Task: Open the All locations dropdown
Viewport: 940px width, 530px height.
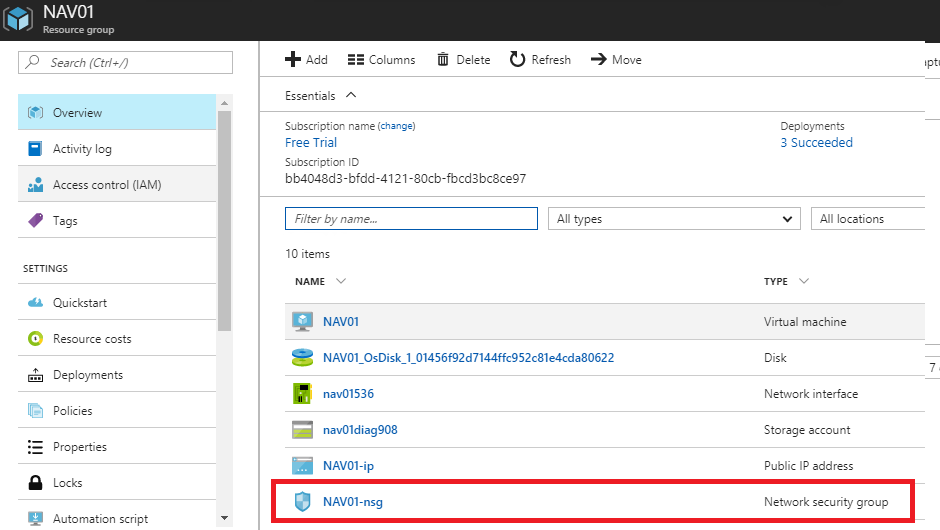Action: [x=866, y=219]
